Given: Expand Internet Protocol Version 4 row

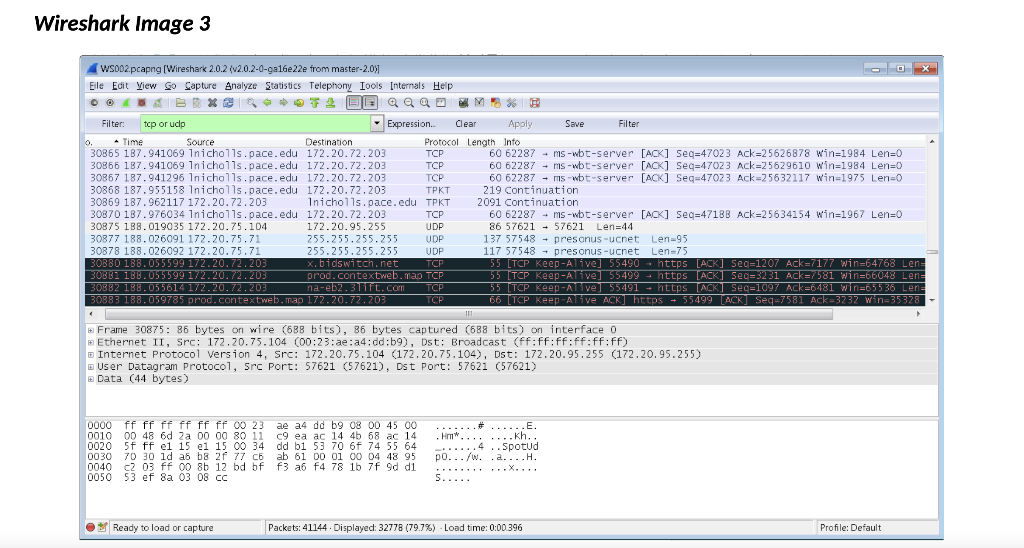Looking at the screenshot, I should tap(91, 355).
